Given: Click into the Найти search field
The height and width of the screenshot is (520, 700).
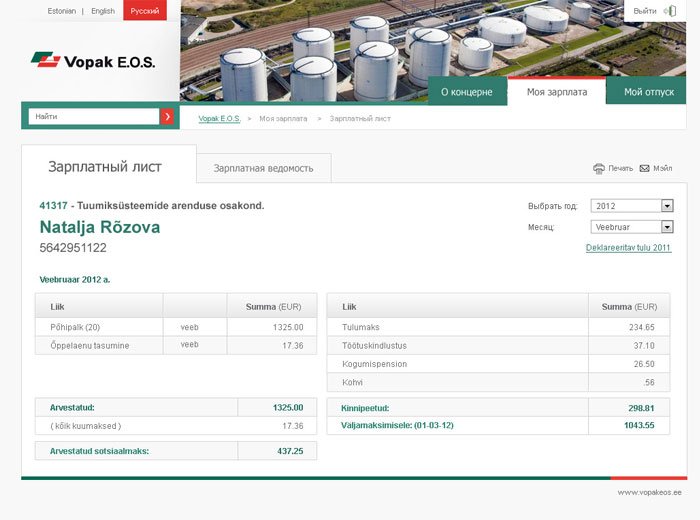Looking at the screenshot, I should click(x=93, y=117).
